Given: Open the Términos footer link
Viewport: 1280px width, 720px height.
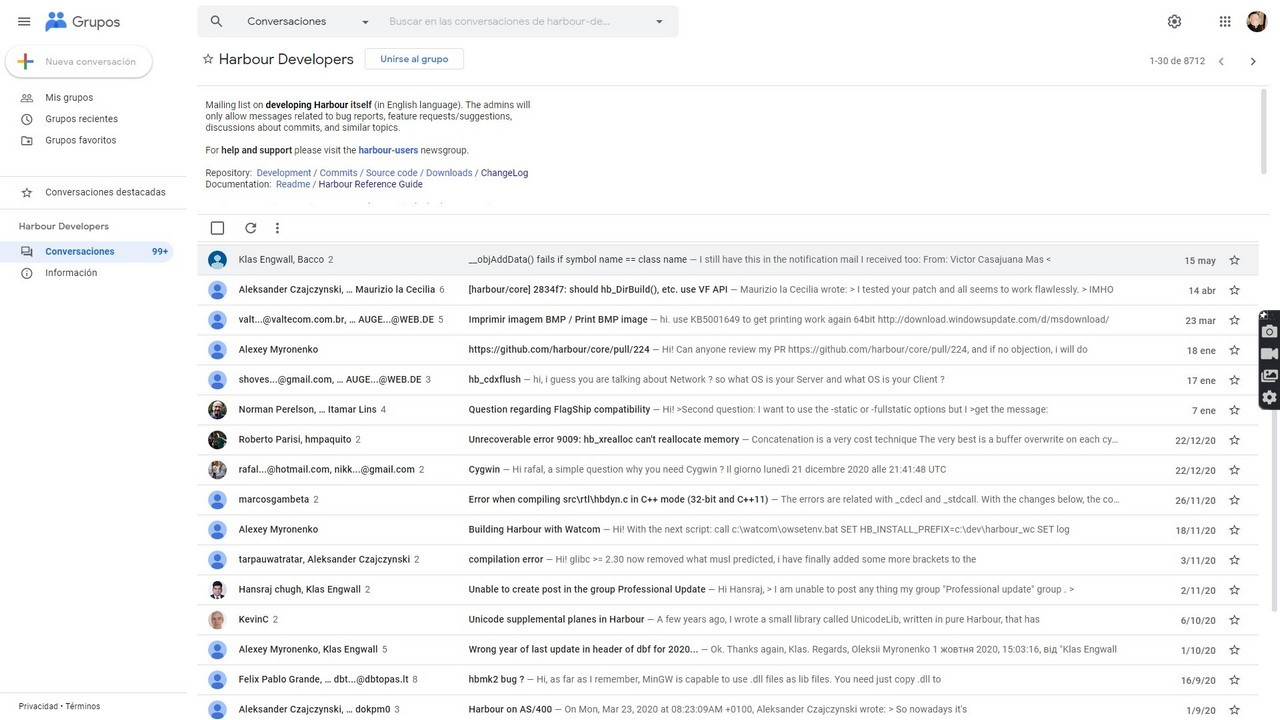Looking at the screenshot, I should 83,706.
